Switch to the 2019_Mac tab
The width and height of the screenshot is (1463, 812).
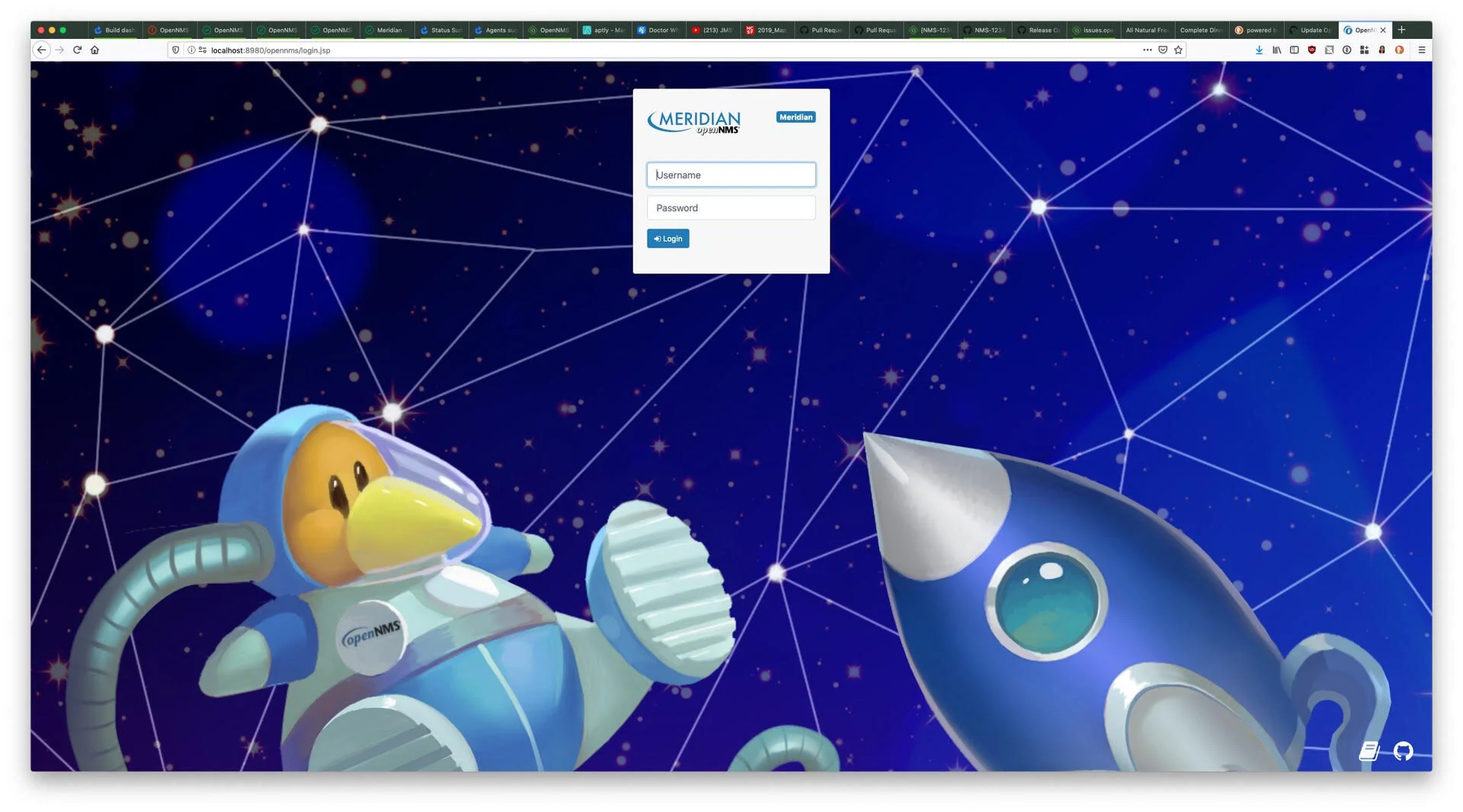coord(767,30)
